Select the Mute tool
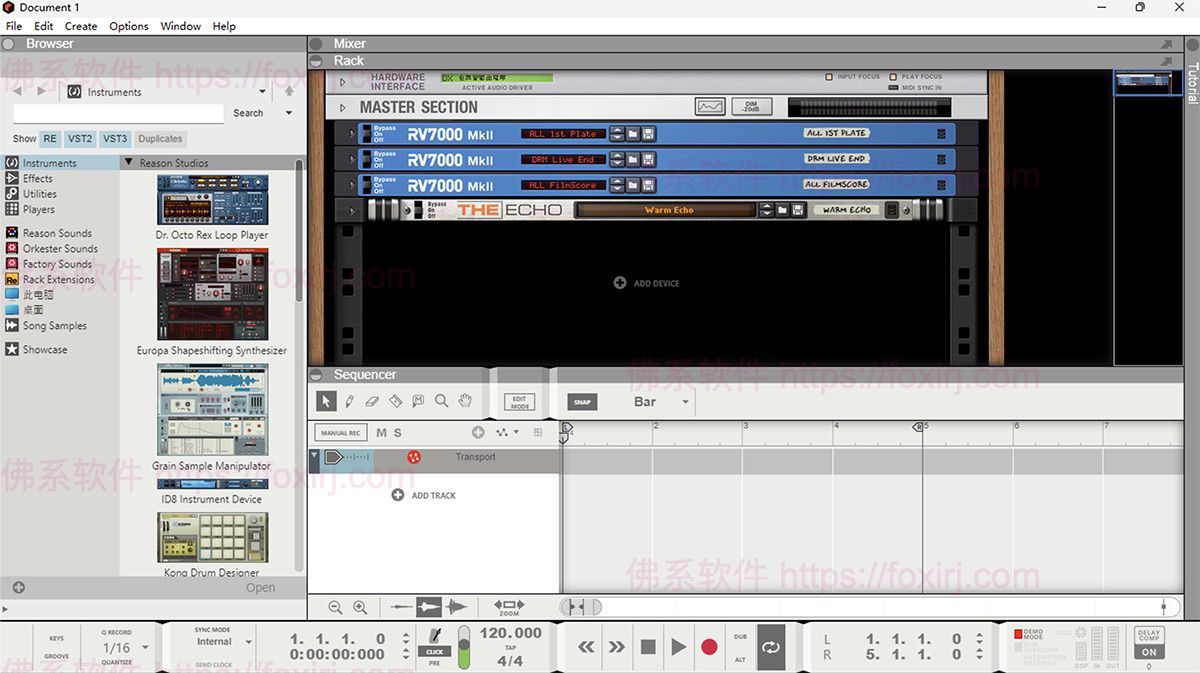This screenshot has height=673, width=1200. (418, 401)
